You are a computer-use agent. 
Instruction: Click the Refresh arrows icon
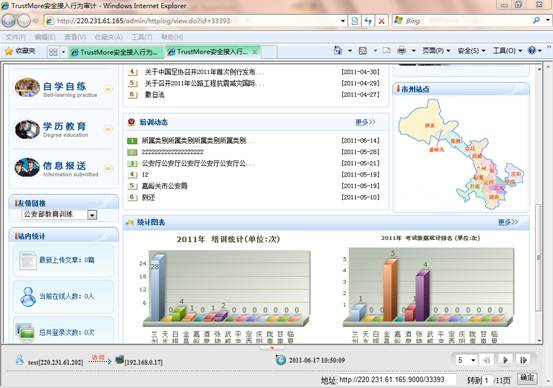[368, 21]
